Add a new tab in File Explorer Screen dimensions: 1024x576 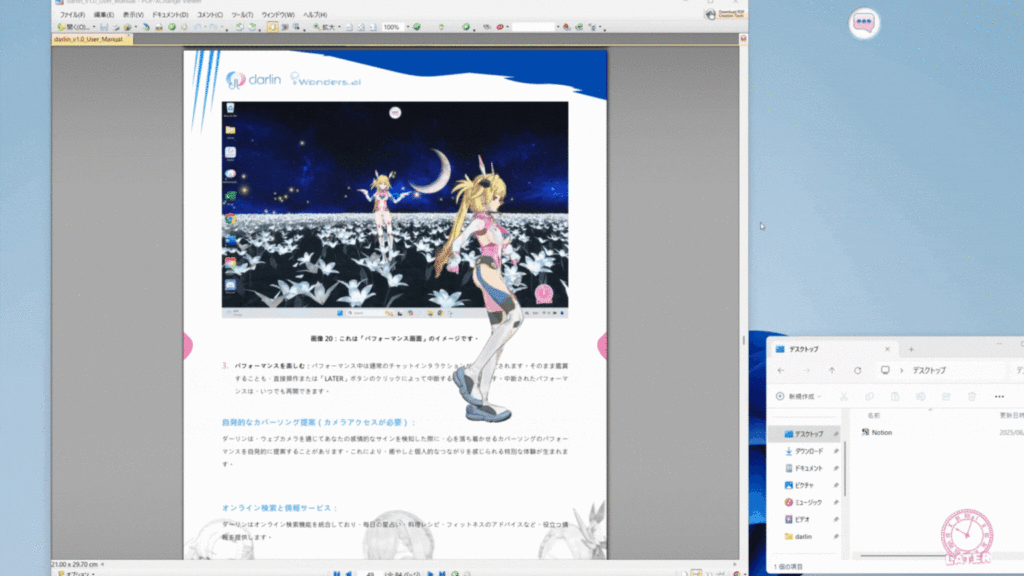911,349
